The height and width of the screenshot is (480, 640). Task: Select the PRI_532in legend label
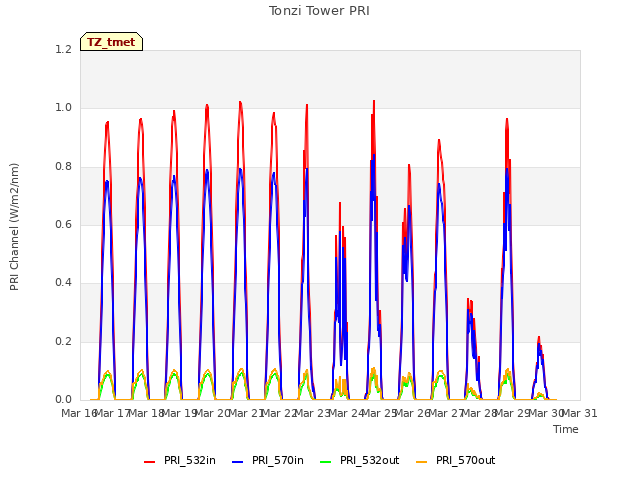(x=190, y=460)
